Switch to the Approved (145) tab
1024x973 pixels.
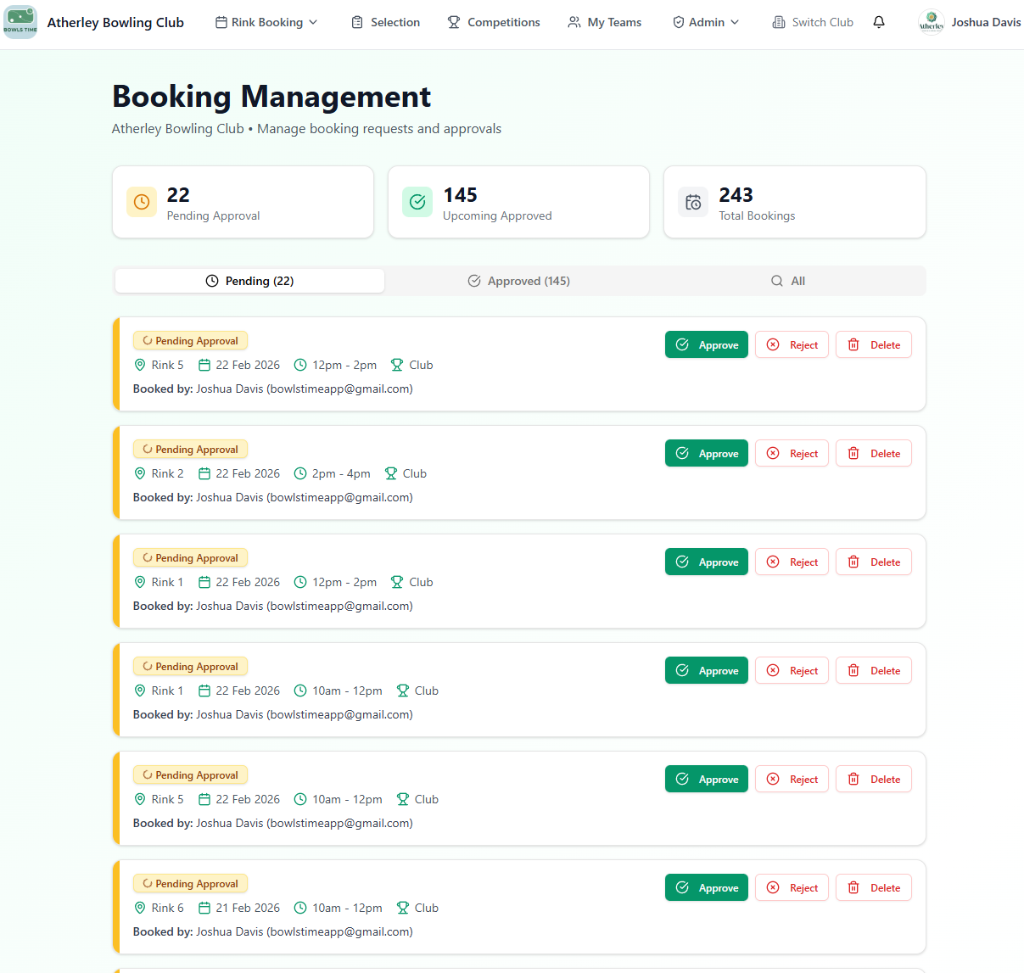(519, 281)
